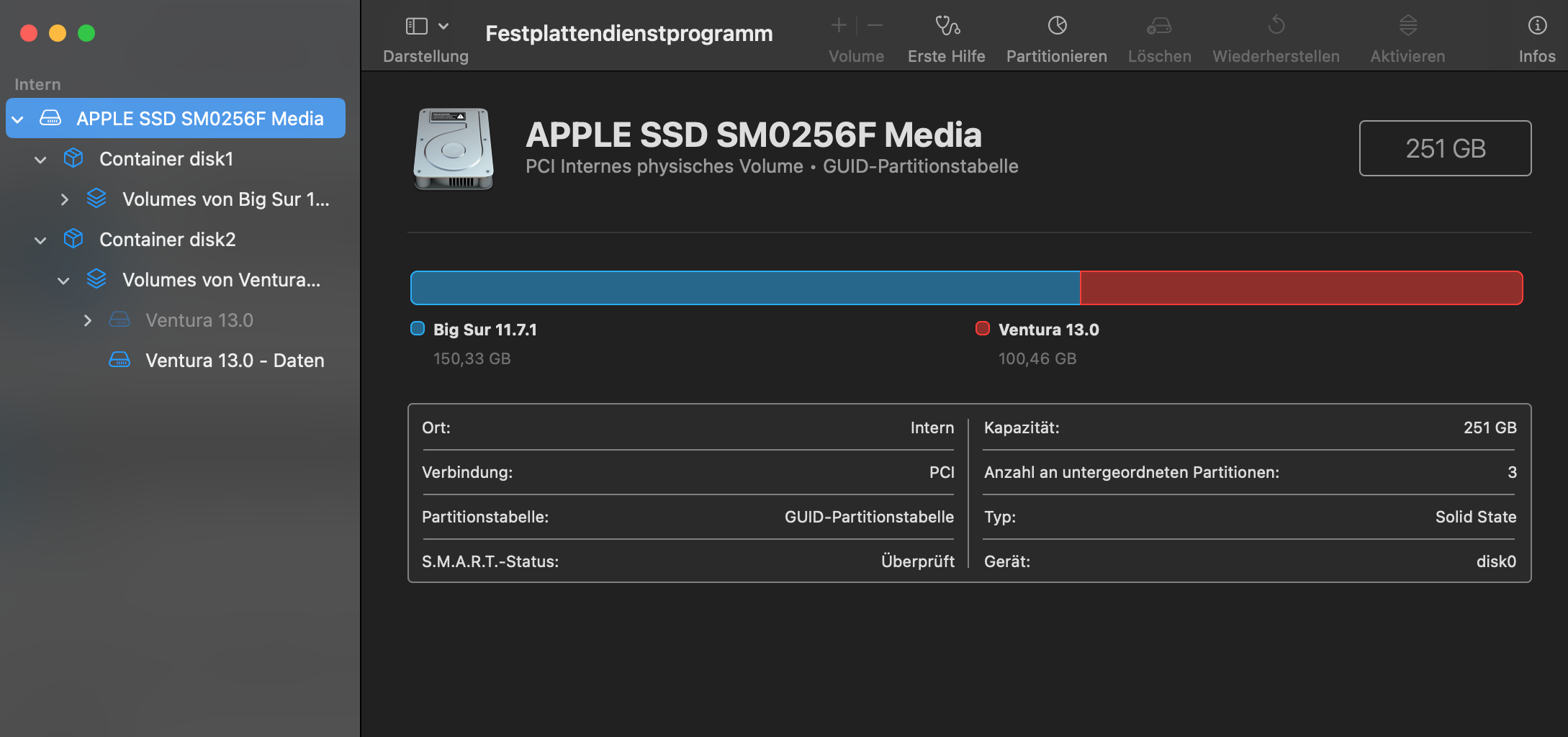Expand Volumes von Big Sur group
This screenshot has width=1568, height=737.
(x=64, y=199)
